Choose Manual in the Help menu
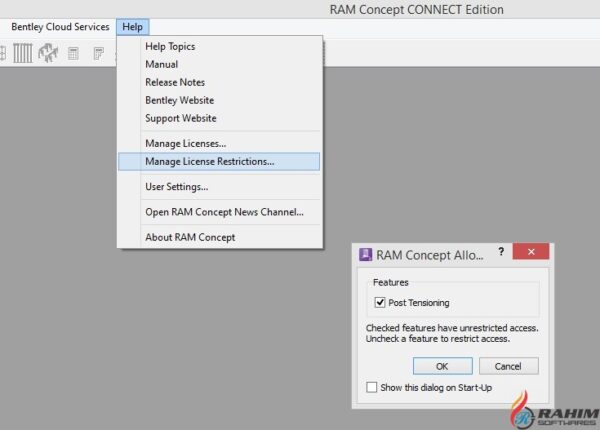The height and width of the screenshot is (430, 600). 162,64
